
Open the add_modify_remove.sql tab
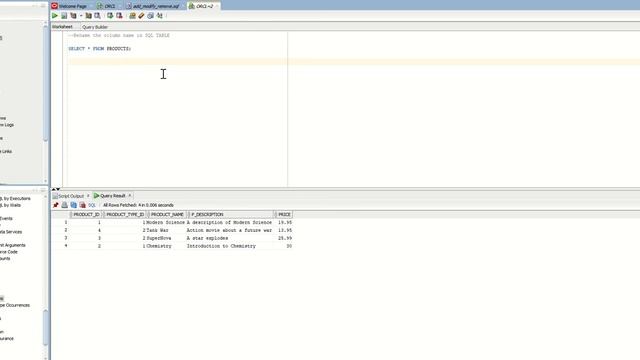point(153,6)
